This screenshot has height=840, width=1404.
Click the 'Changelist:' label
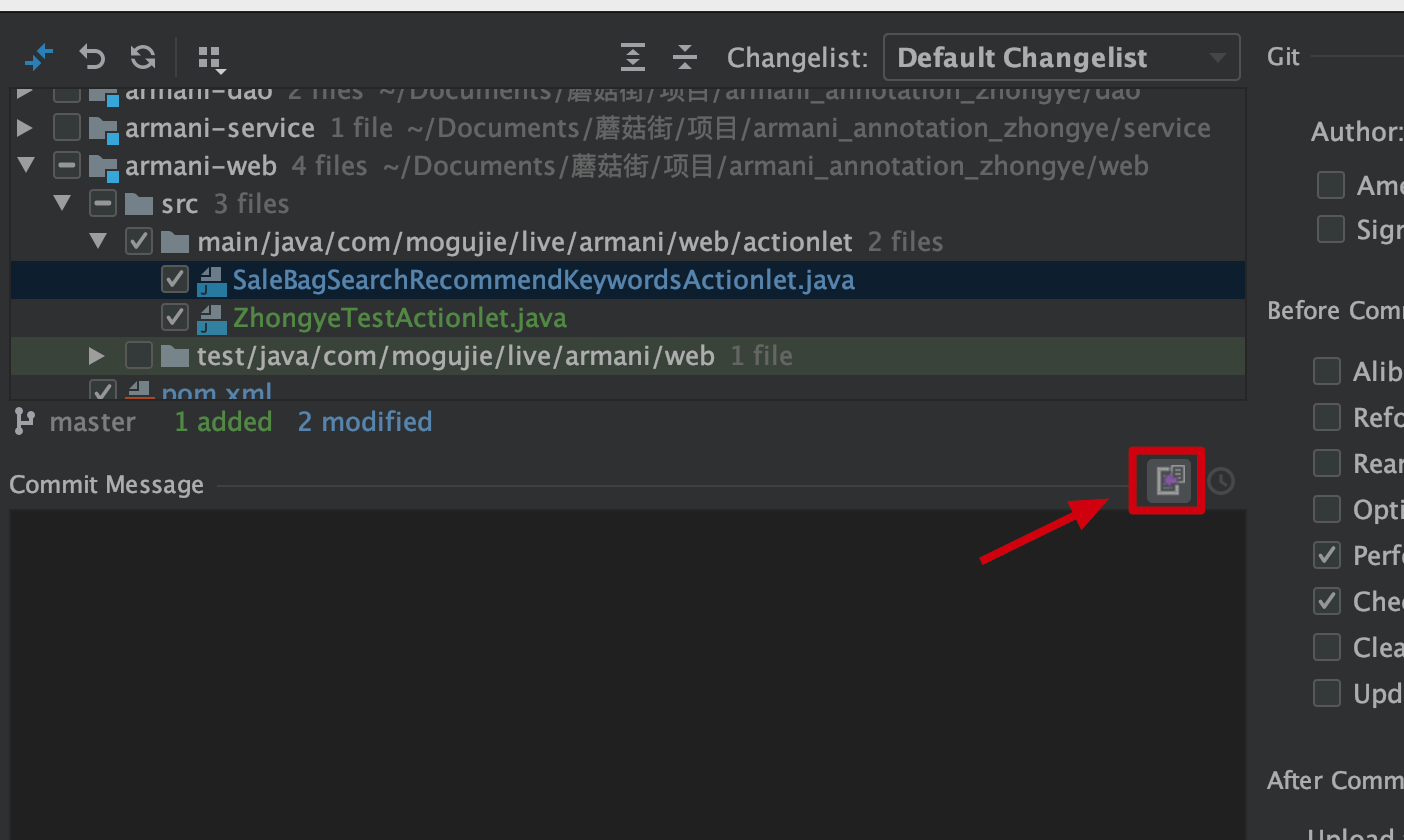pos(798,58)
